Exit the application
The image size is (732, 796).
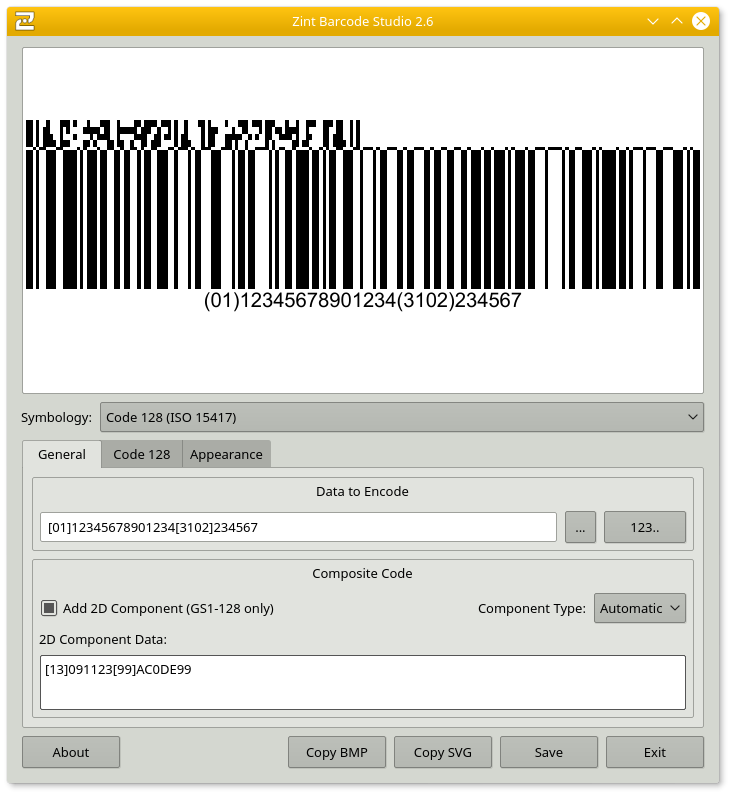(655, 752)
